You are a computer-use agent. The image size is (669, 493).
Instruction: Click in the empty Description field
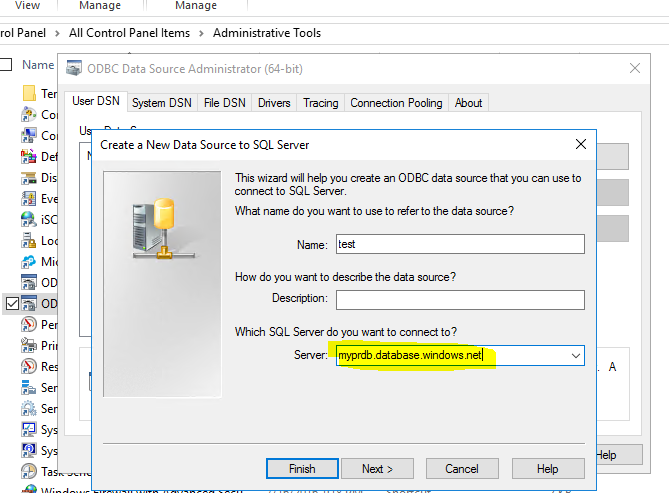(460, 300)
